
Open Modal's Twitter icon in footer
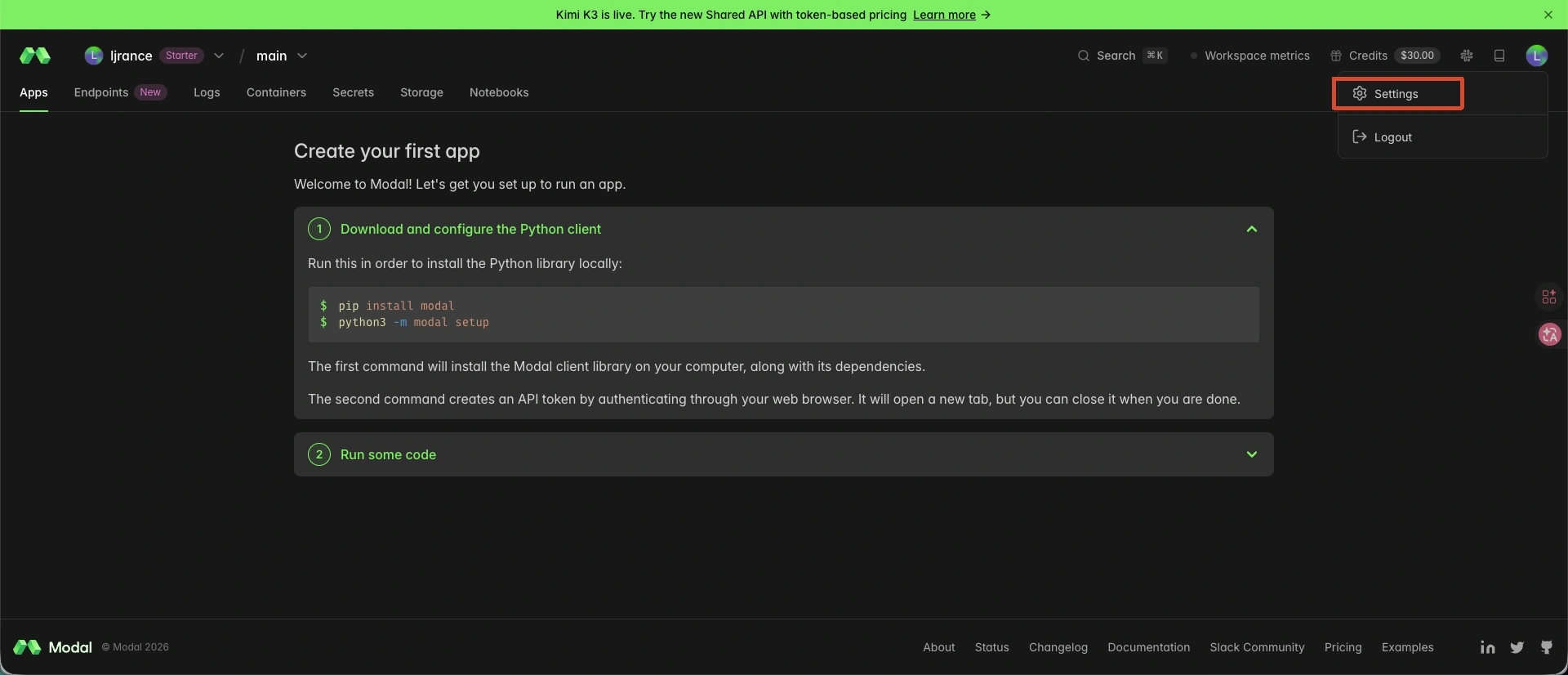[1517, 647]
